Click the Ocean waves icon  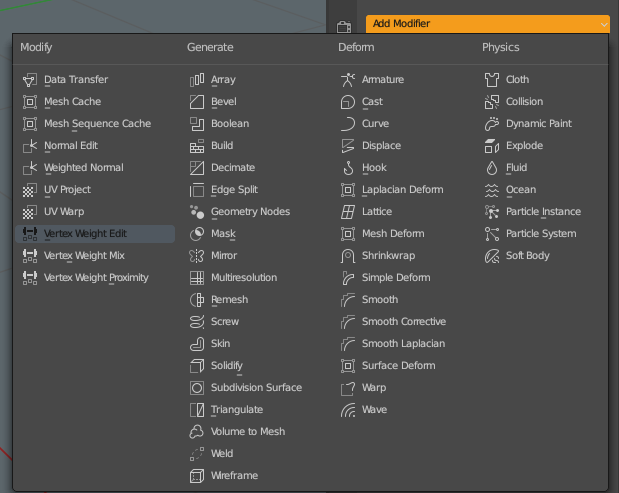click(x=492, y=190)
